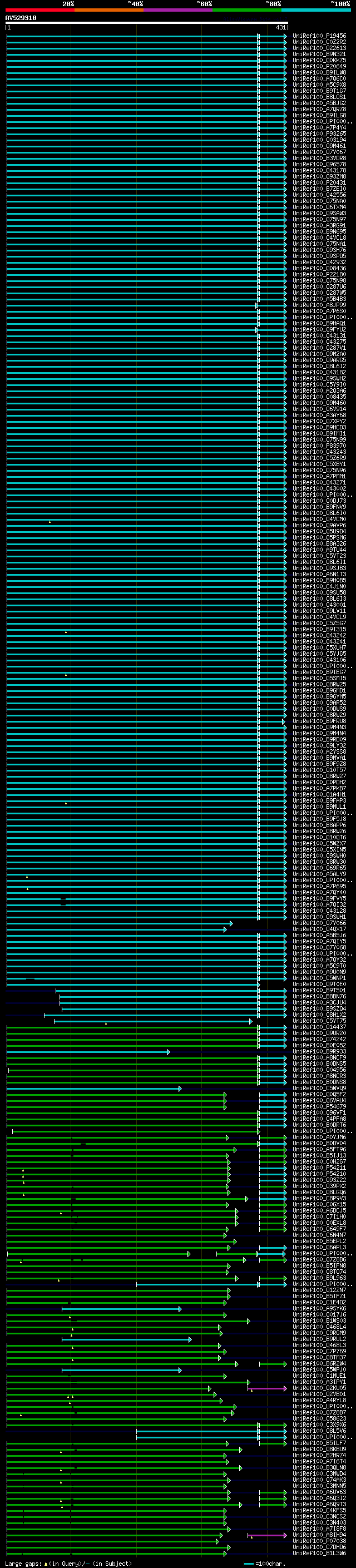Select hit label UniRef100_B1WS03
The height and width of the screenshot is (1568, 356).
(x=319, y=1321)
